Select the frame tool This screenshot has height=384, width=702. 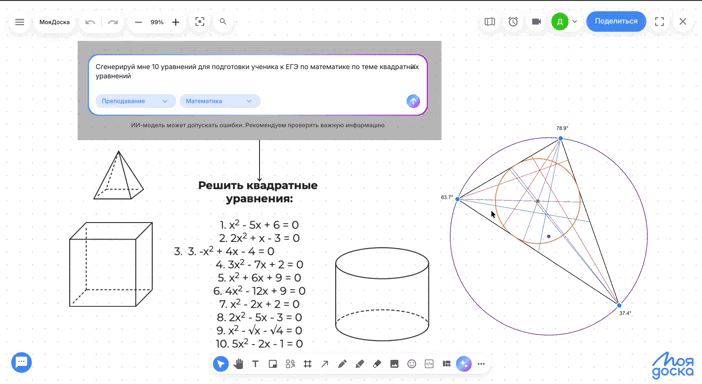tap(308, 364)
